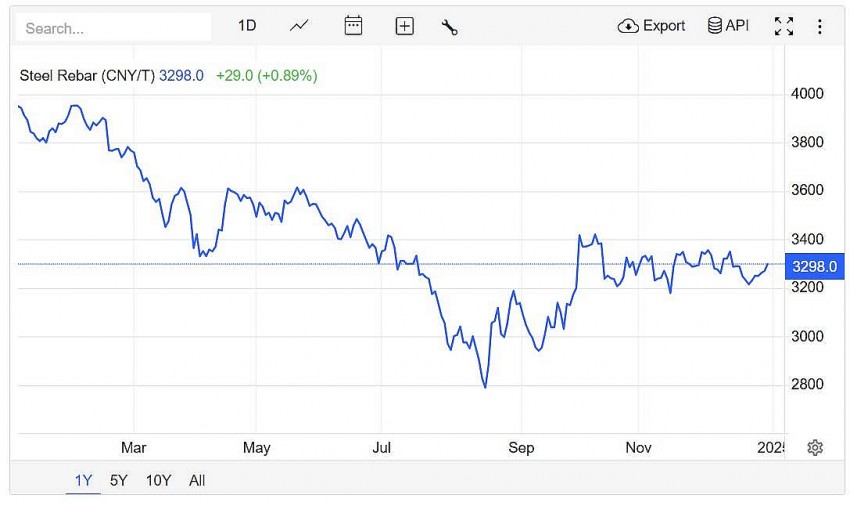Image resolution: width=850 pixels, height=506 pixels.
Task: Open chart settings gear icon
Action: coord(815,448)
